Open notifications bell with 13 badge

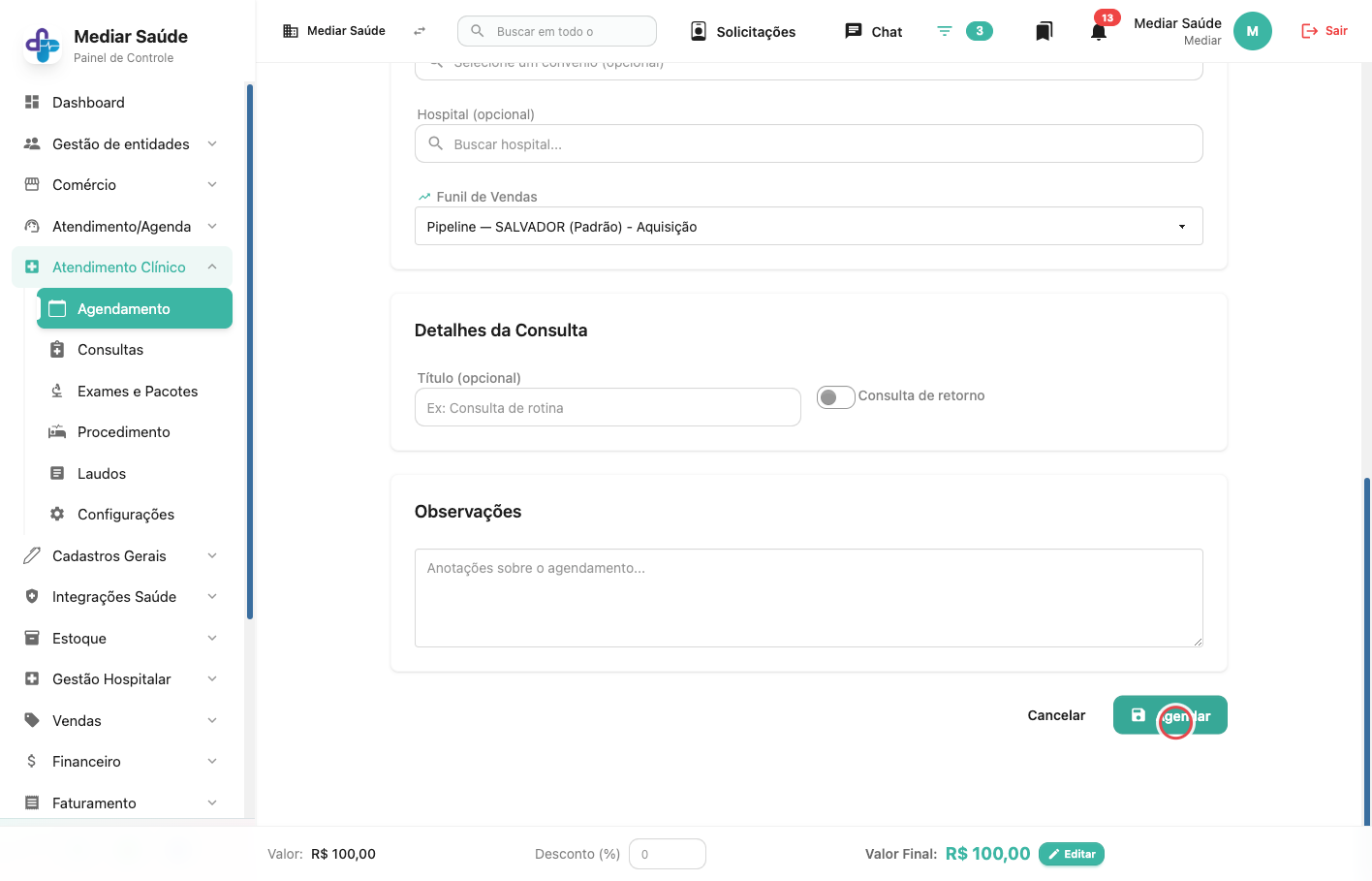tap(1099, 31)
